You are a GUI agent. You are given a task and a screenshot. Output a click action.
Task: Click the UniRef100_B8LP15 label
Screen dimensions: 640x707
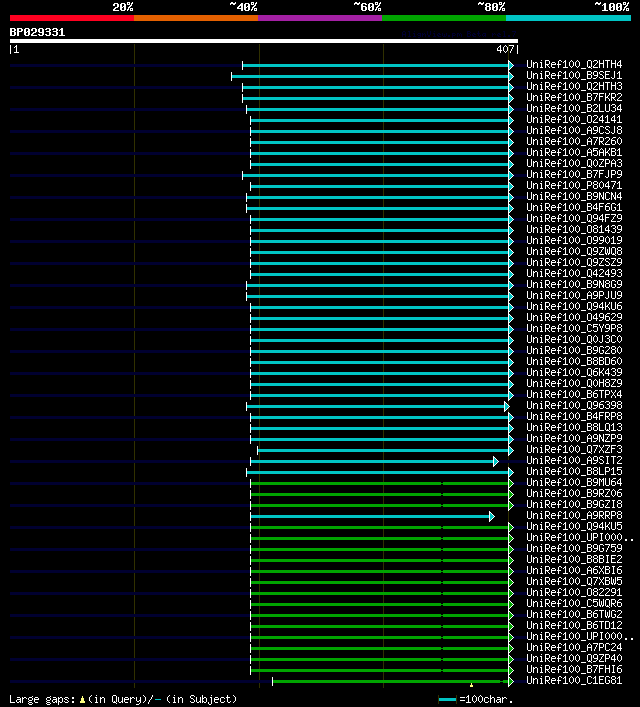tap(574, 471)
